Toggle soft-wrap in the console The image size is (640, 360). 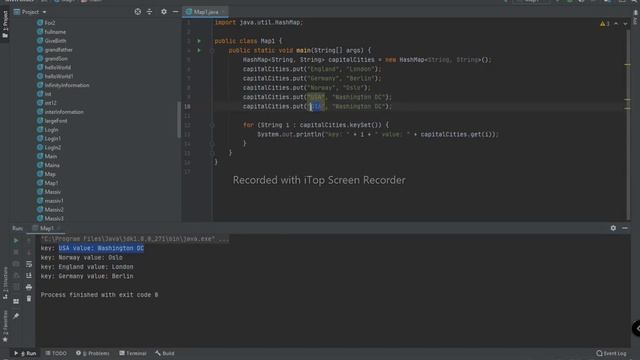click(x=29, y=264)
